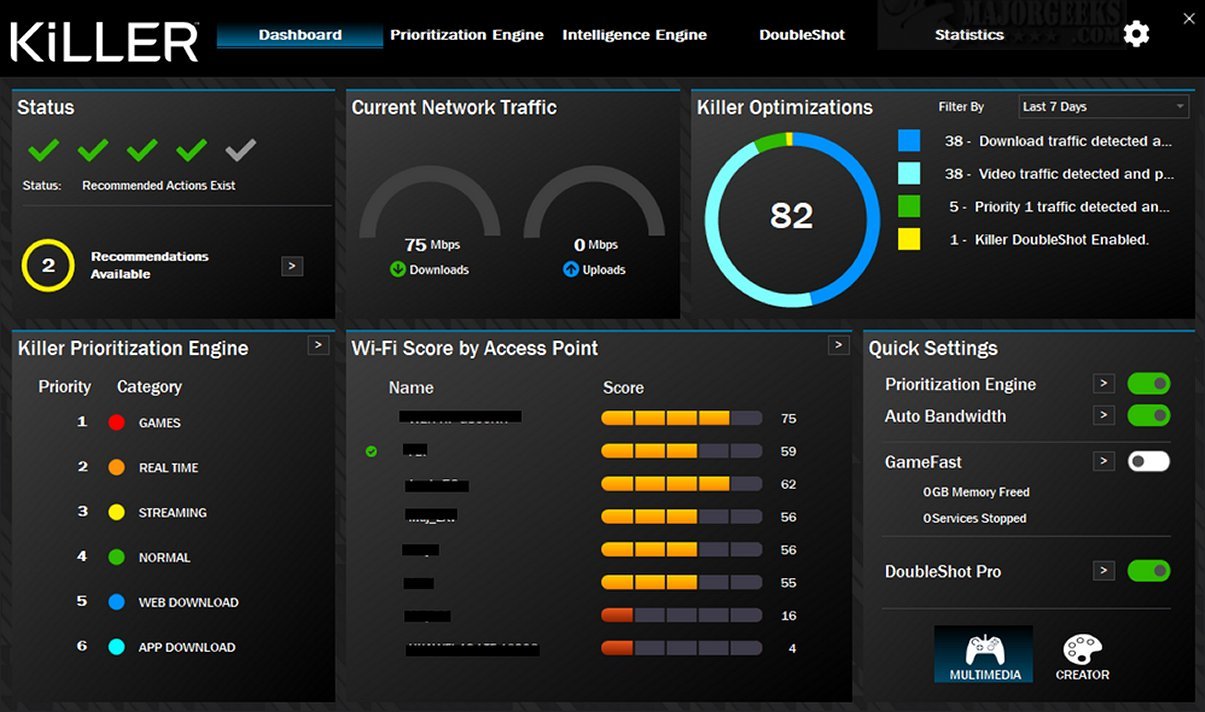Click the Downloads green arrow icon
Image resolution: width=1205 pixels, height=712 pixels.
[398, 269]
